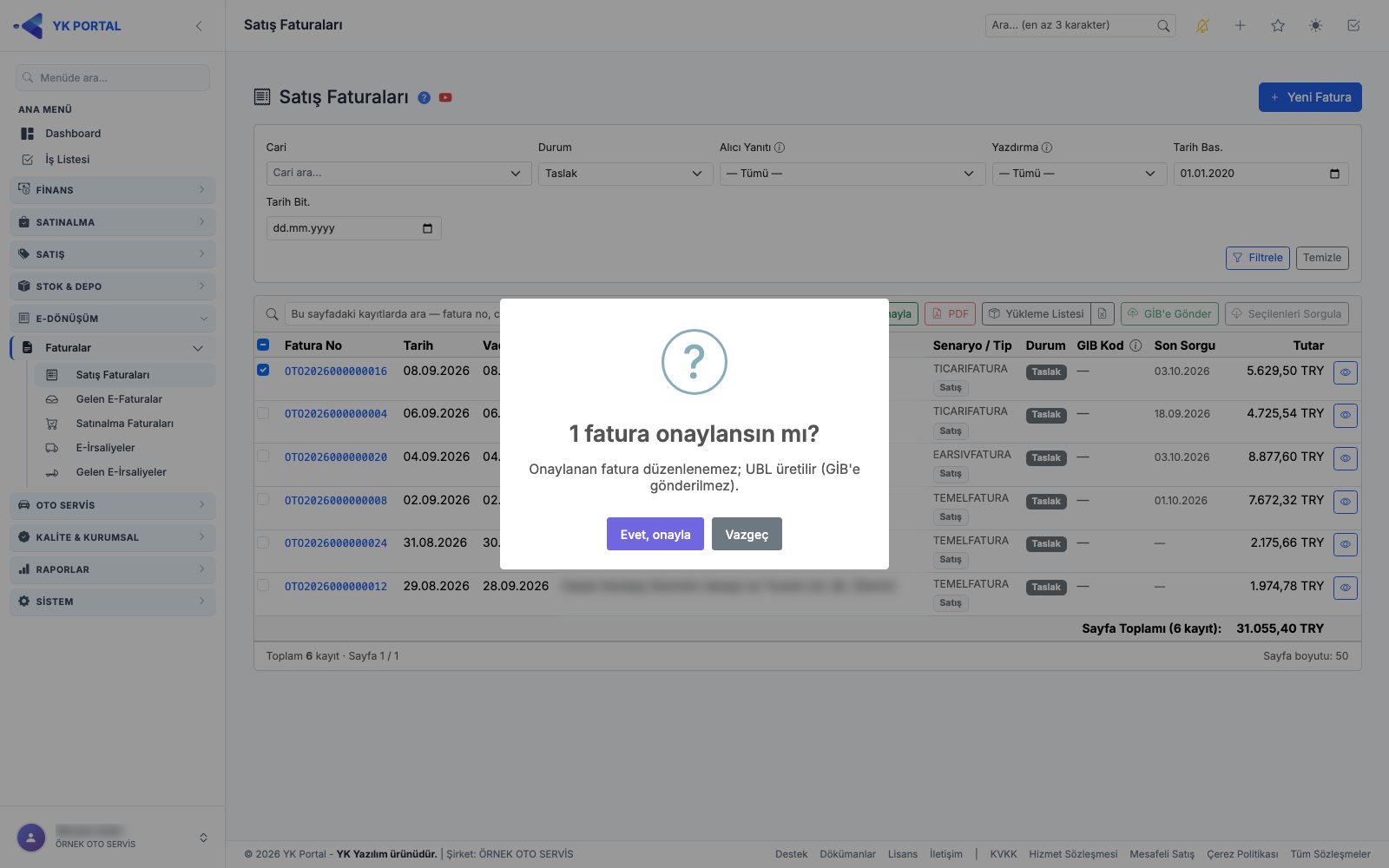Open the Alıcı Yanıtı dropdown

click(x=852, y=174)
